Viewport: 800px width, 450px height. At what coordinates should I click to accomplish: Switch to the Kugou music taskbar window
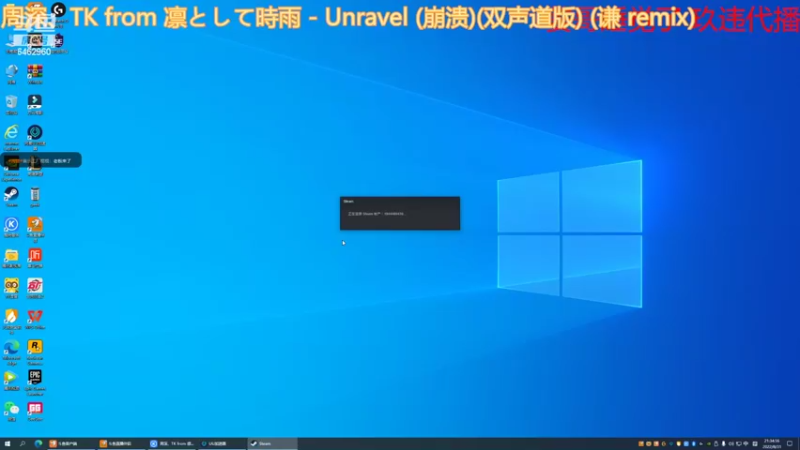click(172, 444)
